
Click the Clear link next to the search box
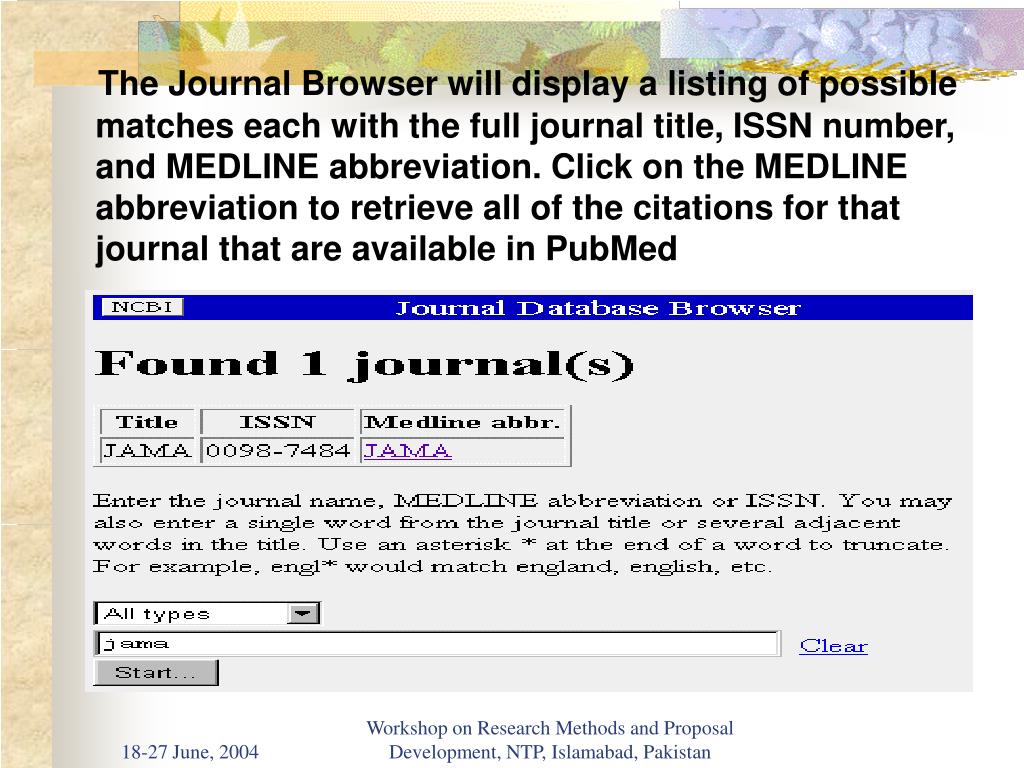tap(833, 646)
